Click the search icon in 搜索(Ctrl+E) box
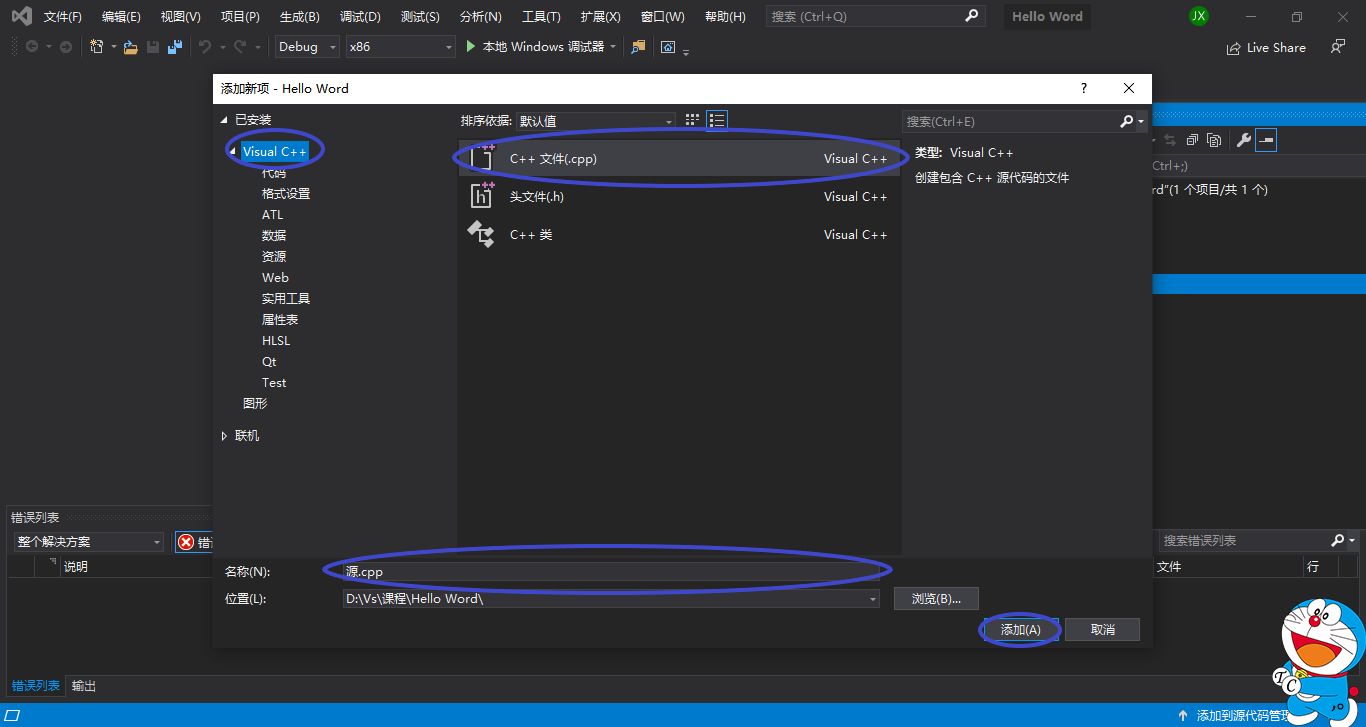This screenshot has height=727, width=1366. click(x=1127, y=121)
